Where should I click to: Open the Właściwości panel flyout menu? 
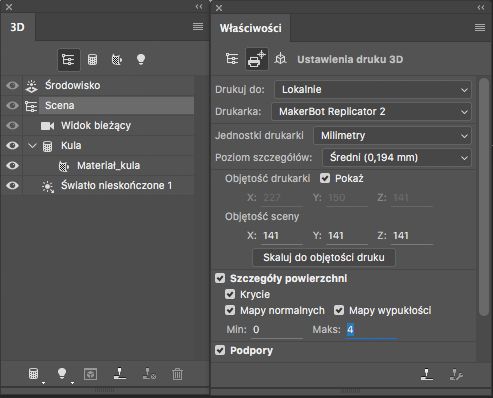click(x=480, y=28)
